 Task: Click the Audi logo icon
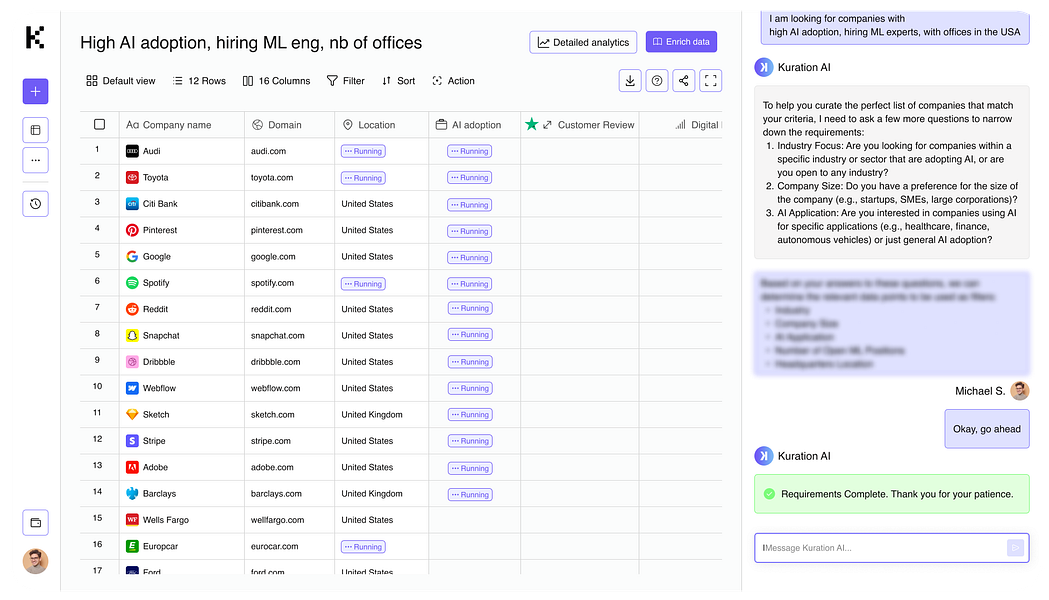point(132,151)
